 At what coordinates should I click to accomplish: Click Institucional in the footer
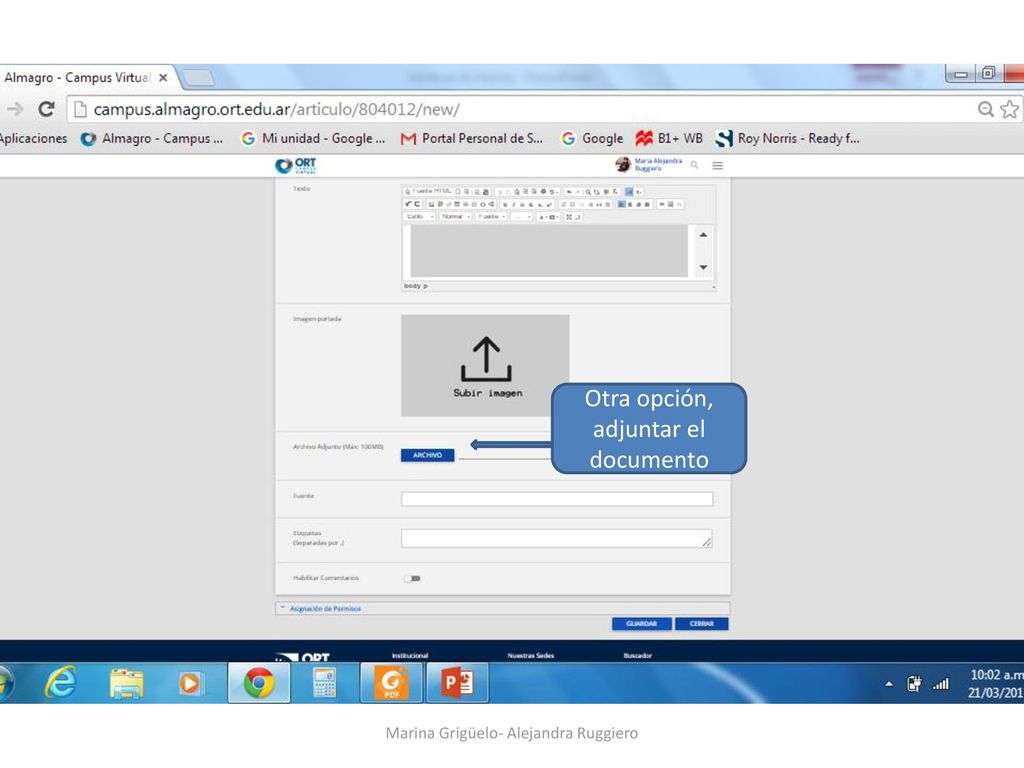(409, 655)
